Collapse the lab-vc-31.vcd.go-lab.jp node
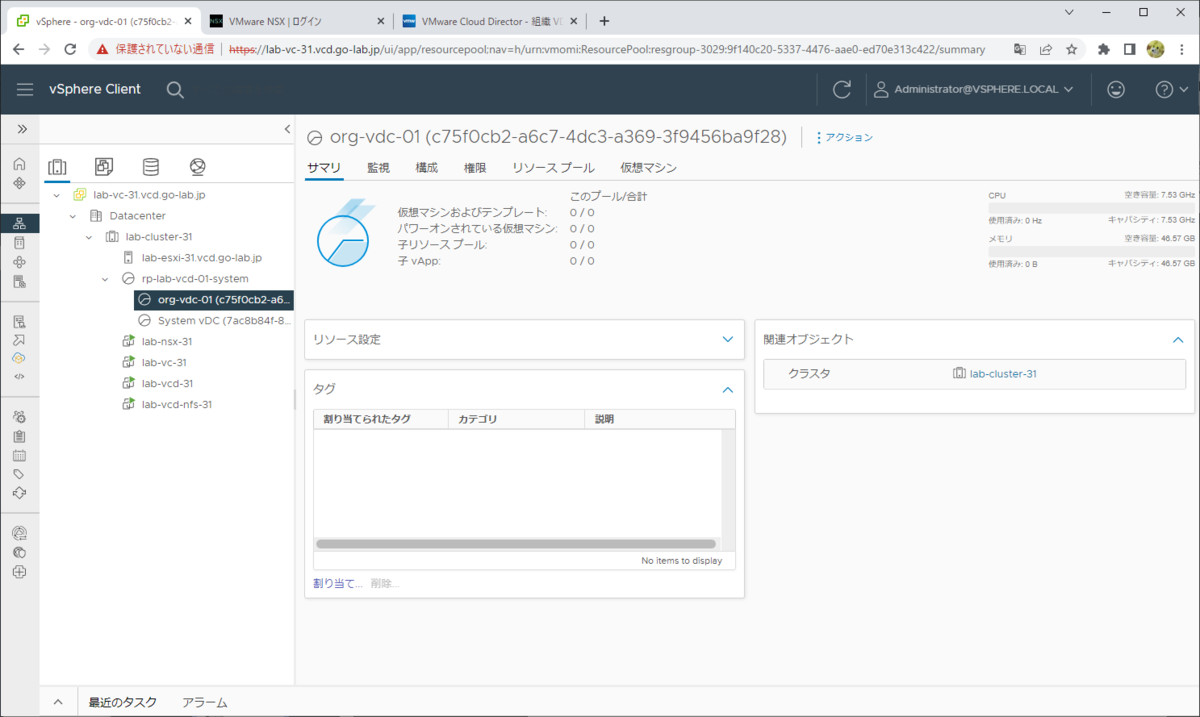Screen dimensions: 1200x717 (56, 195)
